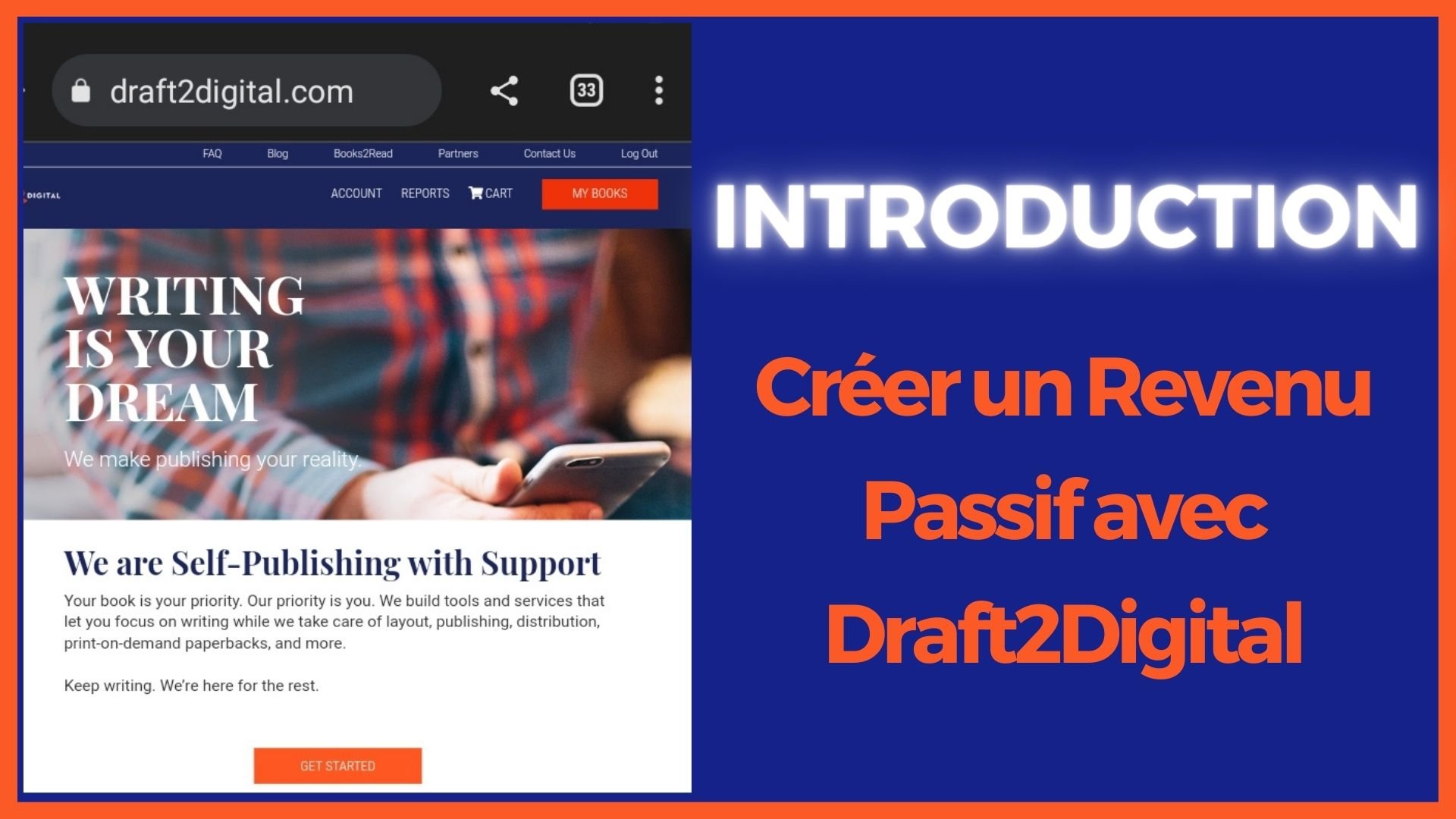Screen dimensions: 1456x819
Task: Click the MY BOOKS button
Action: click(x=600, y=193)
